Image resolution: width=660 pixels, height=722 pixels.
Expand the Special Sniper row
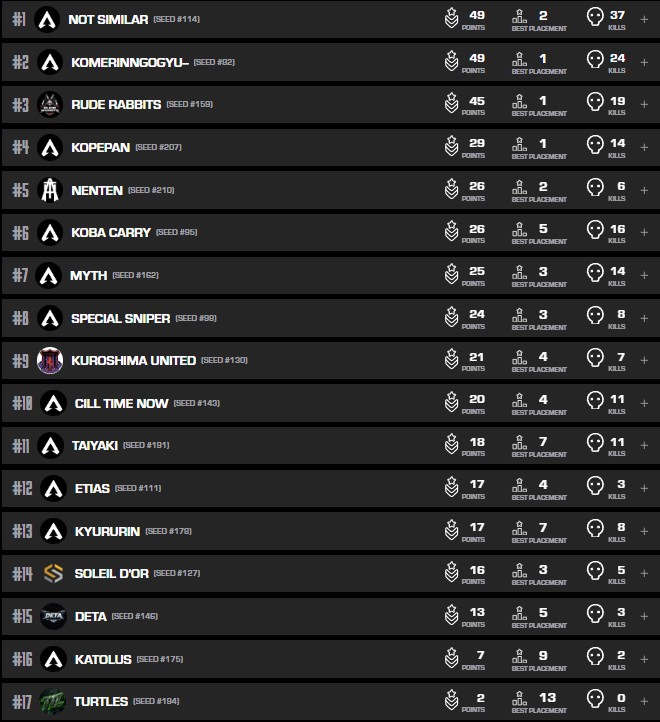644,318
